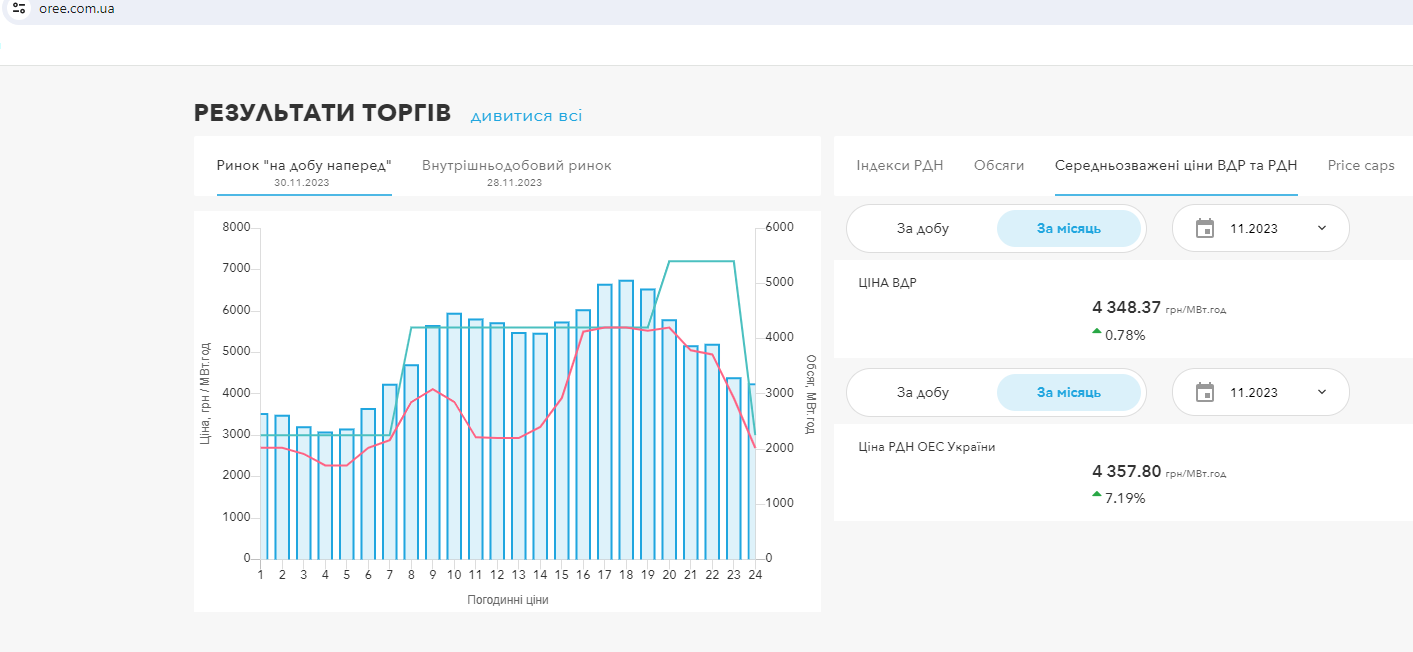Image resolution: width=1413 pixels, height=652 pixels.
Task: Select Середньозважені ціни ВДР та РДН tab
Action: click(x=1176, y=165)
